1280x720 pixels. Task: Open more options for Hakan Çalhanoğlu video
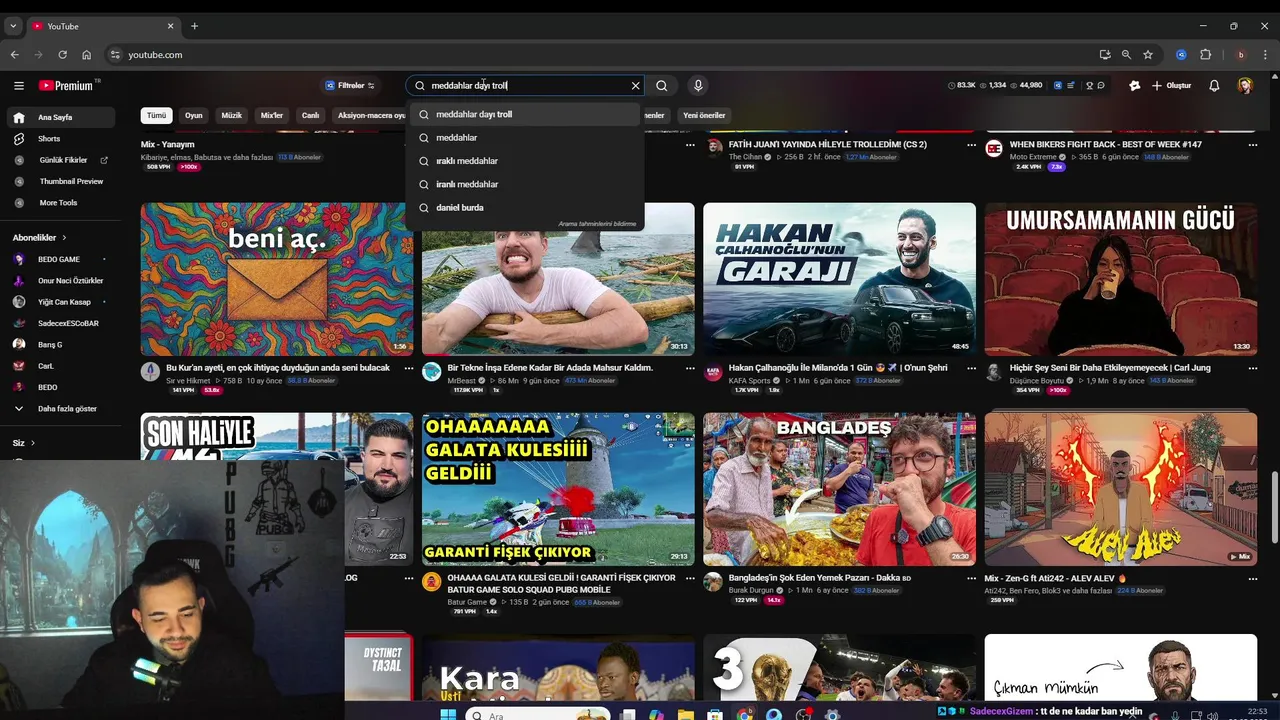tap(971, 368)
